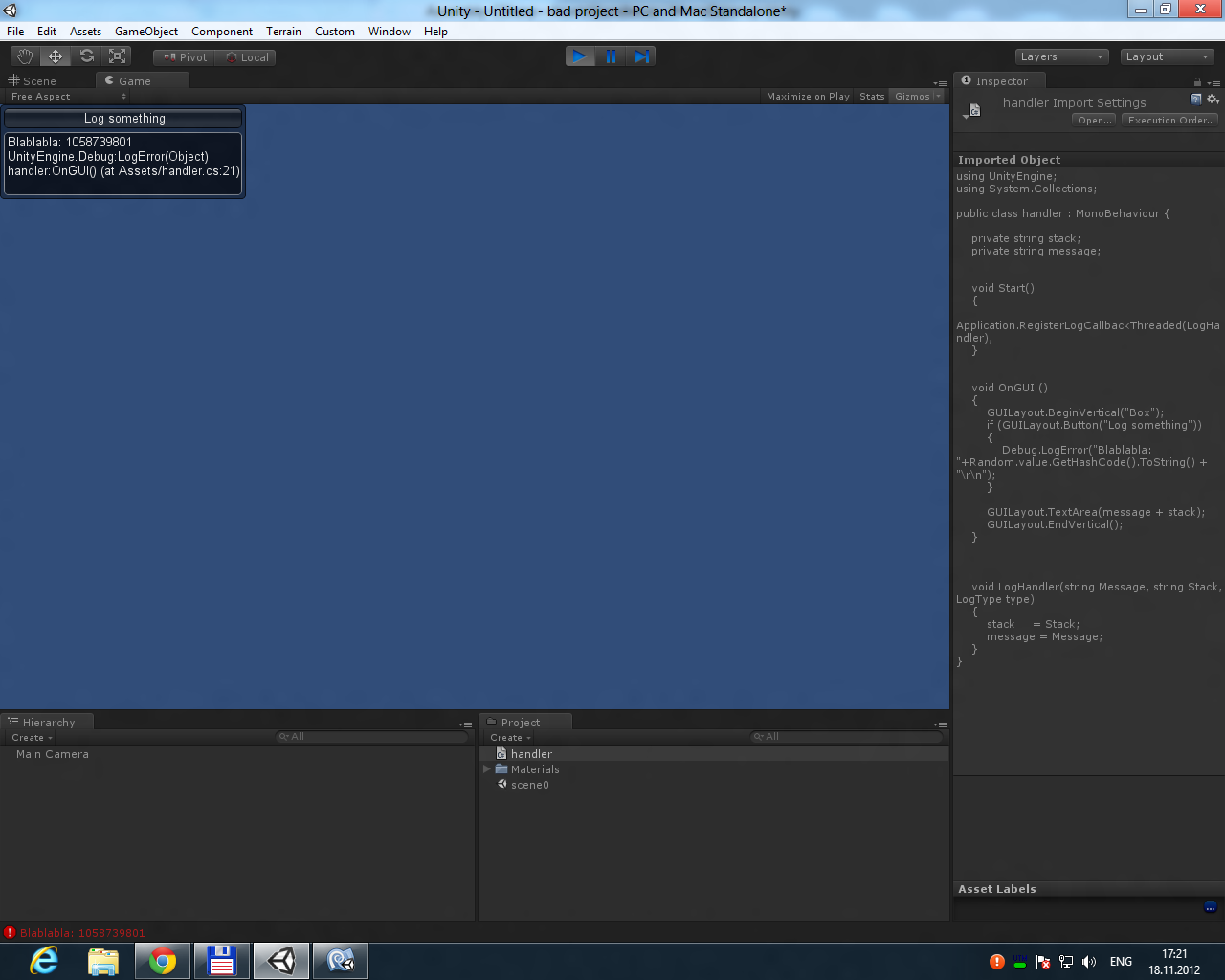Stop play mode with Play button
Image resolution: width=1225 pixels, height=980 pixels.
click(x=580, y=56)
